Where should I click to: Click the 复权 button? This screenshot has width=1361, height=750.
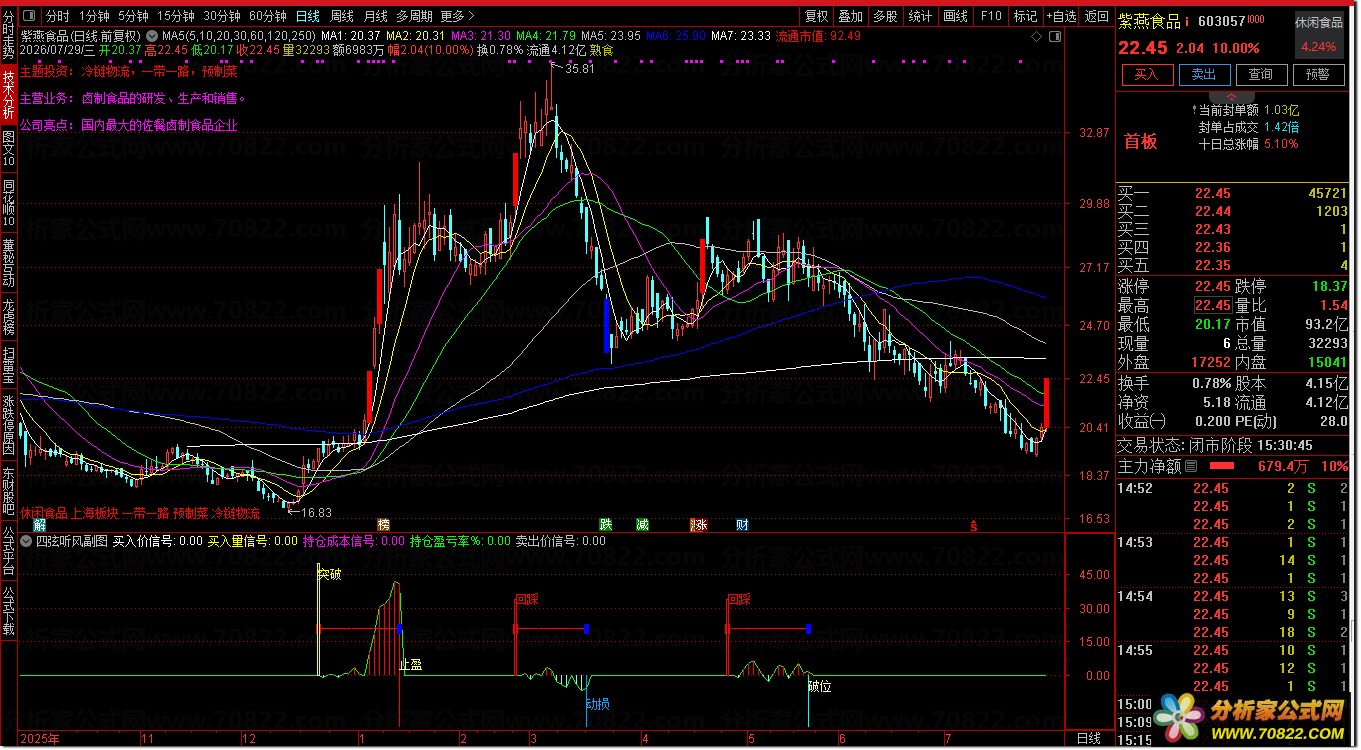click(x=817, y=16)
